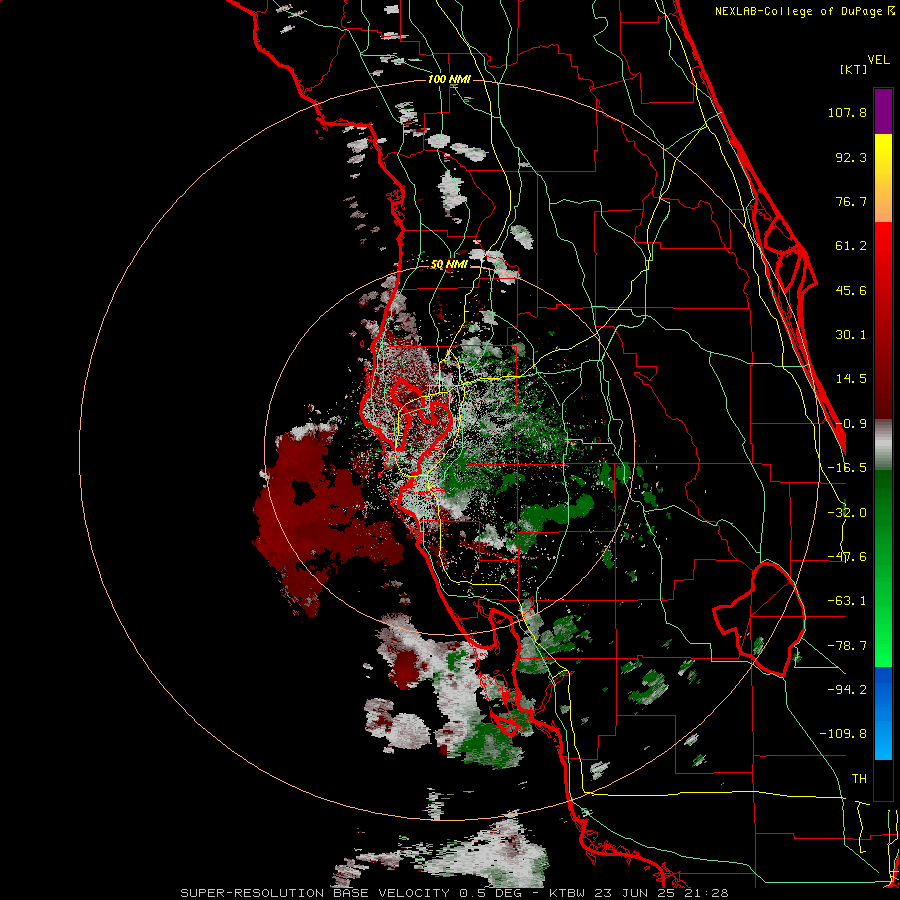Click the 30.1 legend value

(x=851, y=335)
